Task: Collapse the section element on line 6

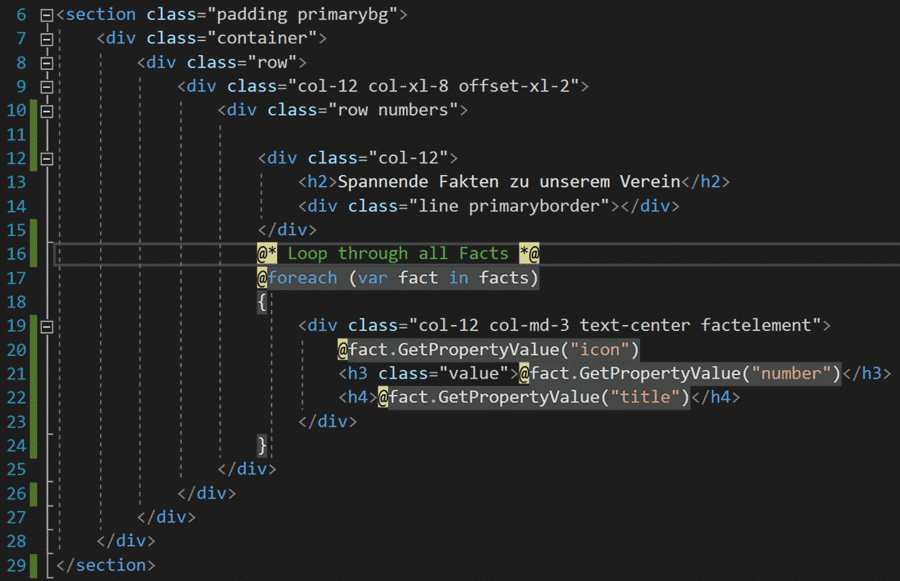Action: pyautogui.click(x=47, y=15)
